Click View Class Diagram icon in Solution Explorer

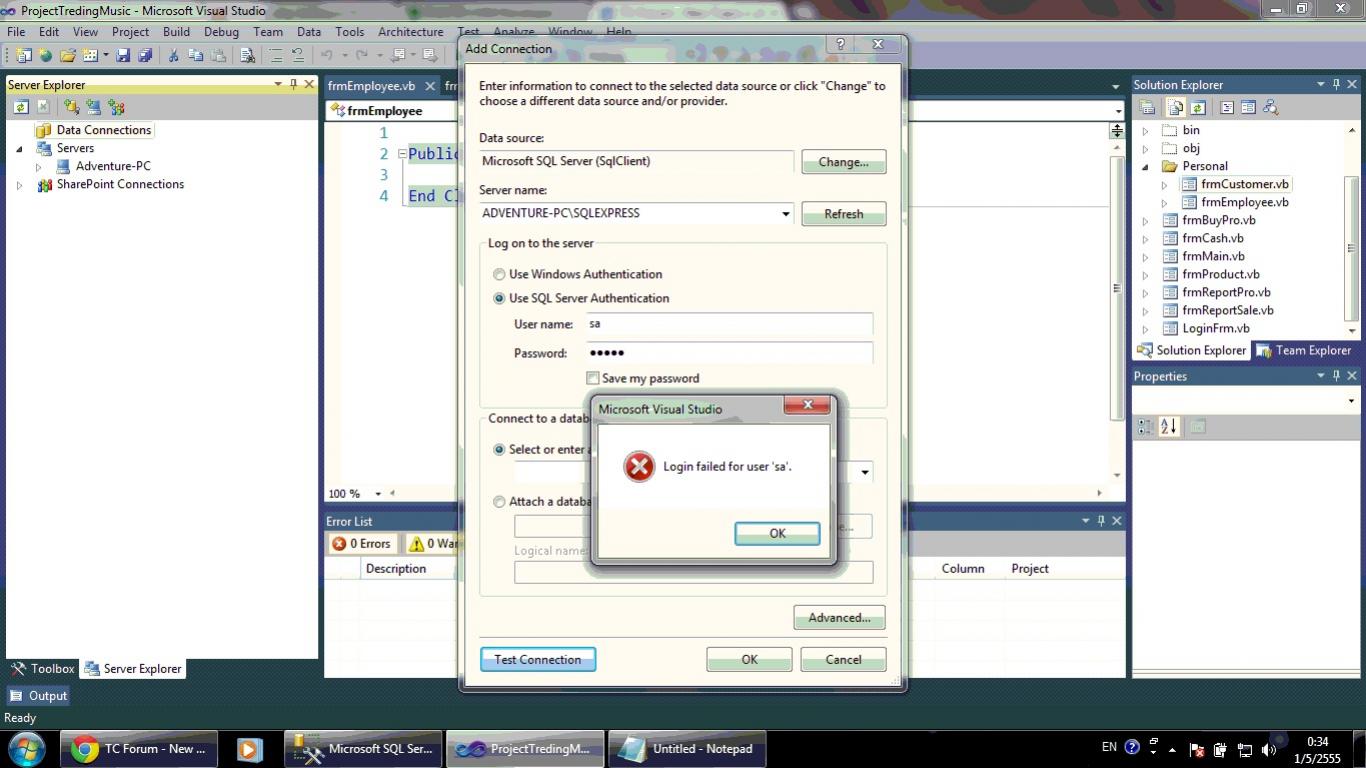pos(1271,107)
